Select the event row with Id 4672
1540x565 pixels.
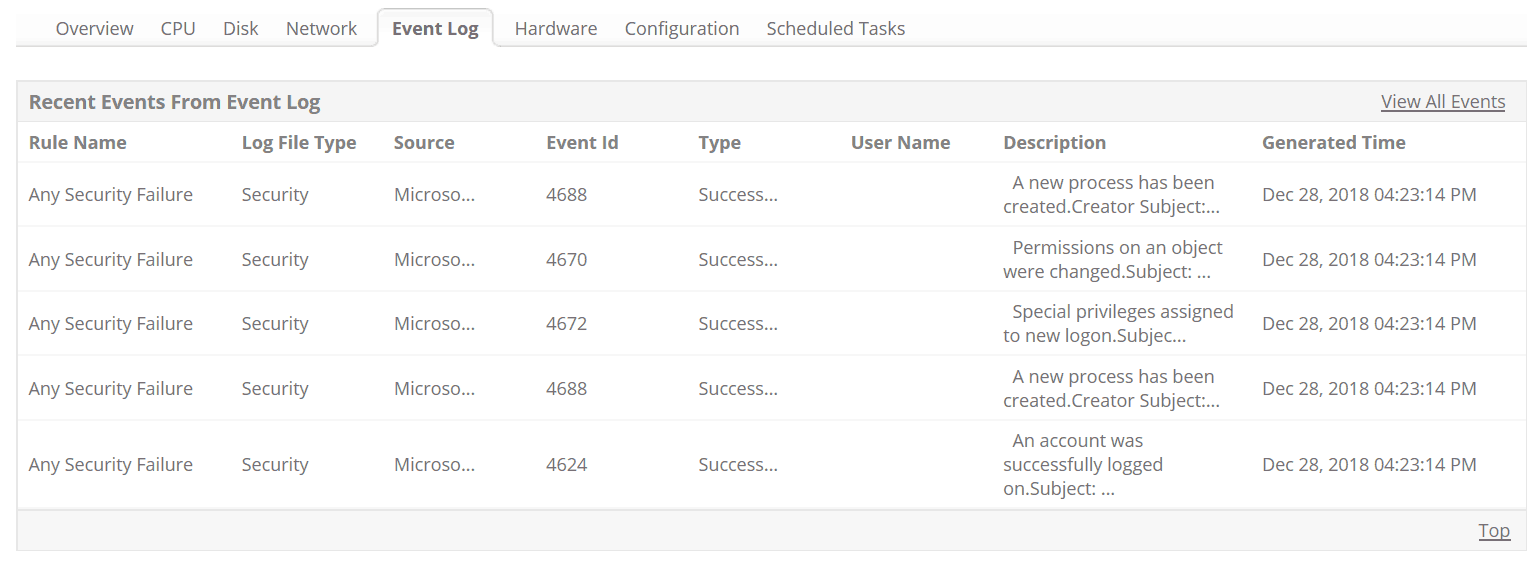click(566, 324)
